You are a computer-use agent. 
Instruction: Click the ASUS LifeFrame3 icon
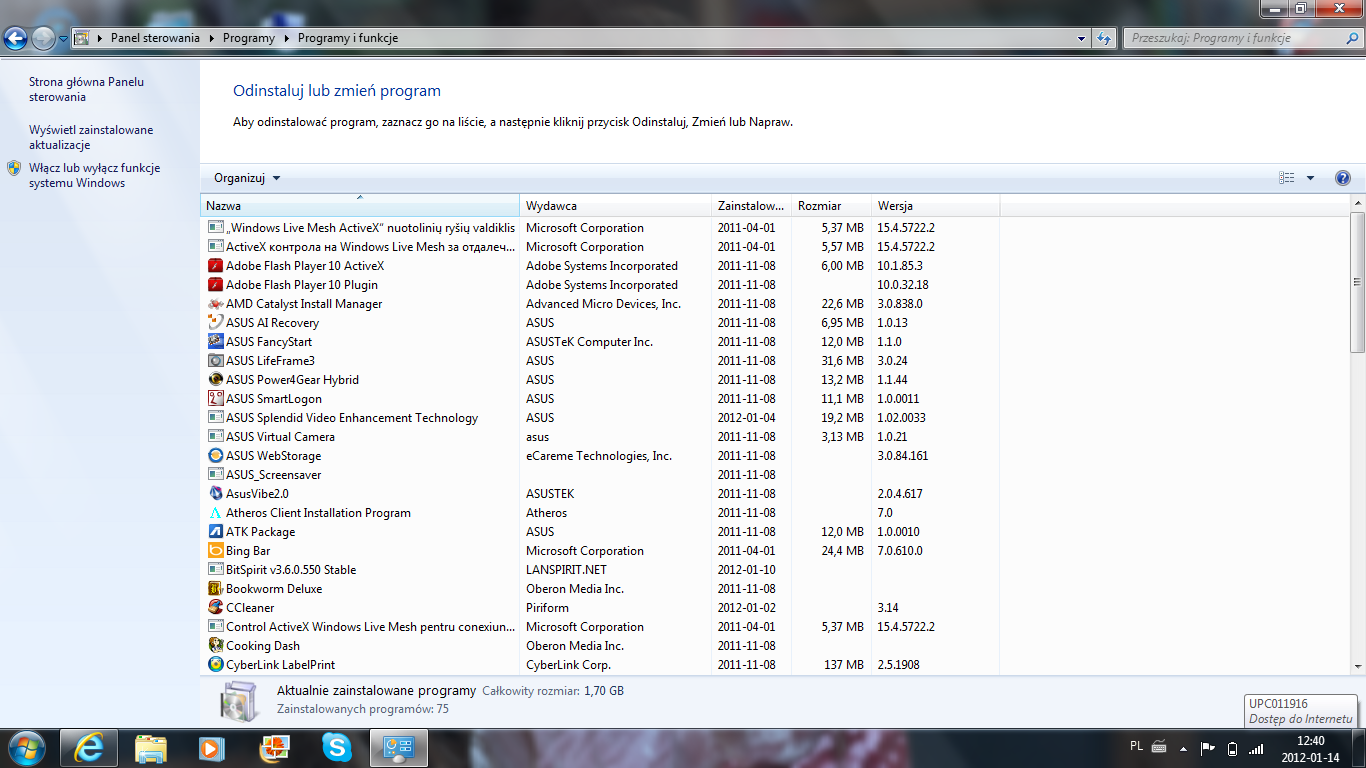click(x=215, y=361)
